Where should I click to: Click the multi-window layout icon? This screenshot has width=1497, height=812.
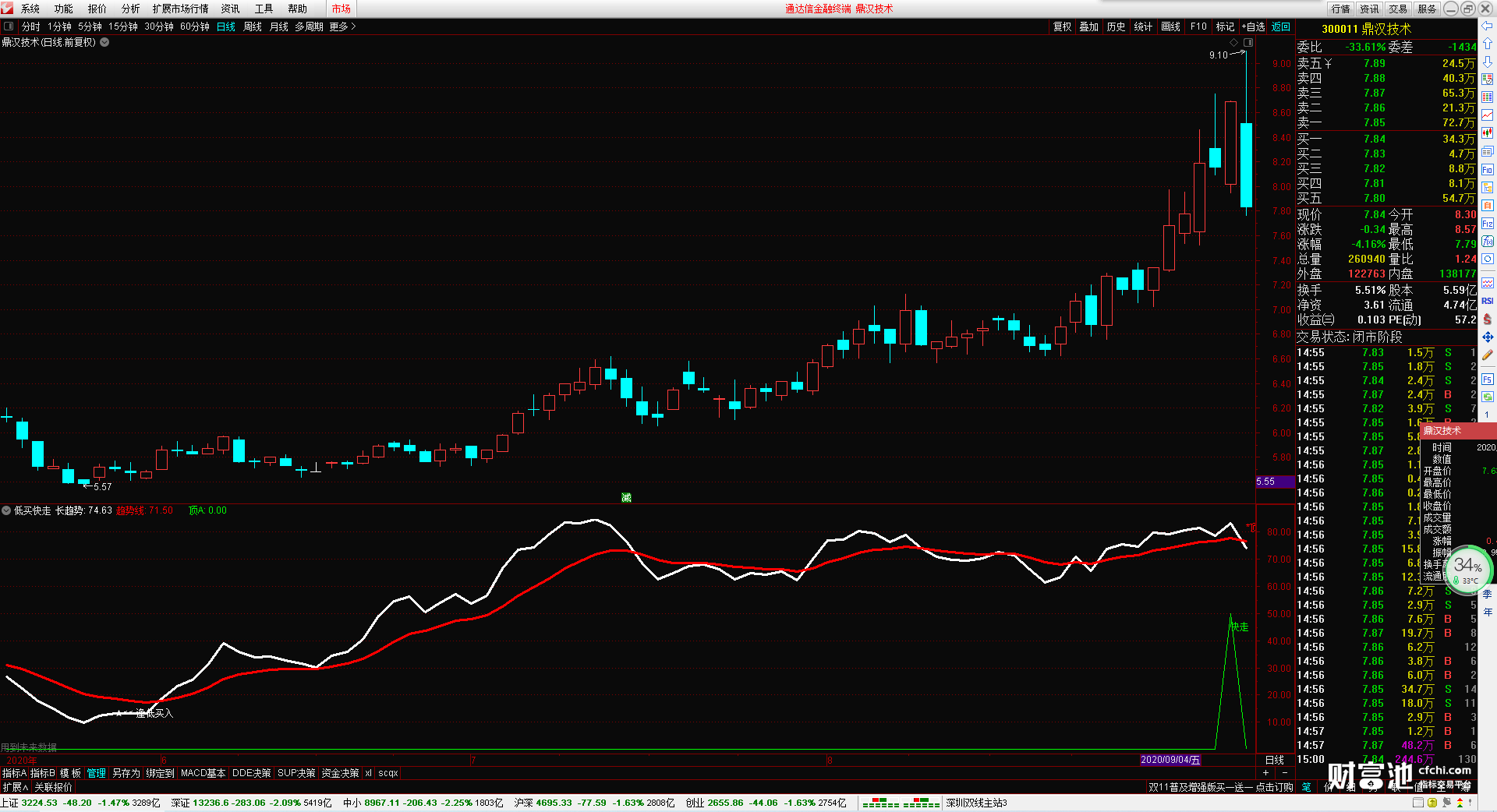tap(1488, 152)
